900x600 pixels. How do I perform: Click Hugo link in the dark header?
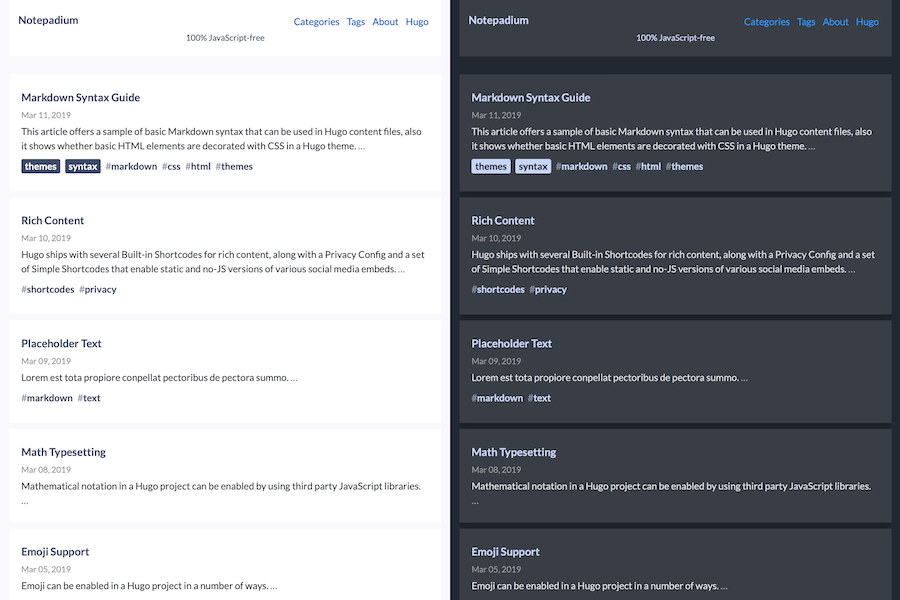coord(867,22)
